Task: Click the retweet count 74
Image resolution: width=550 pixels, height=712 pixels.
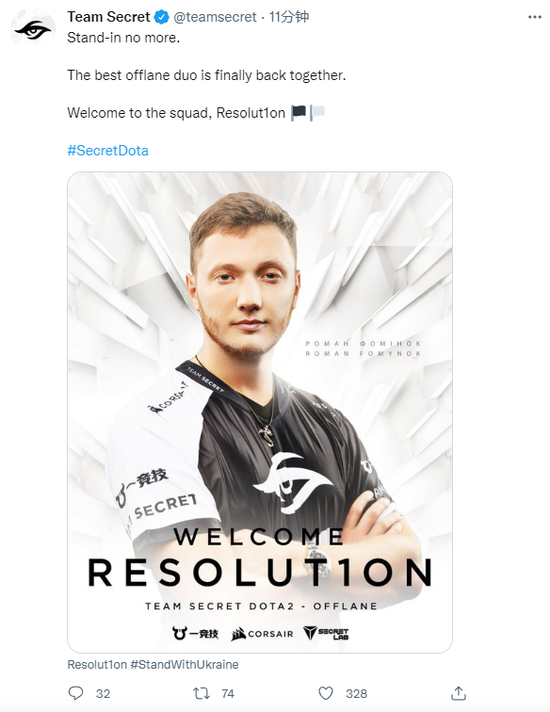Action: (x=228, y=693)
